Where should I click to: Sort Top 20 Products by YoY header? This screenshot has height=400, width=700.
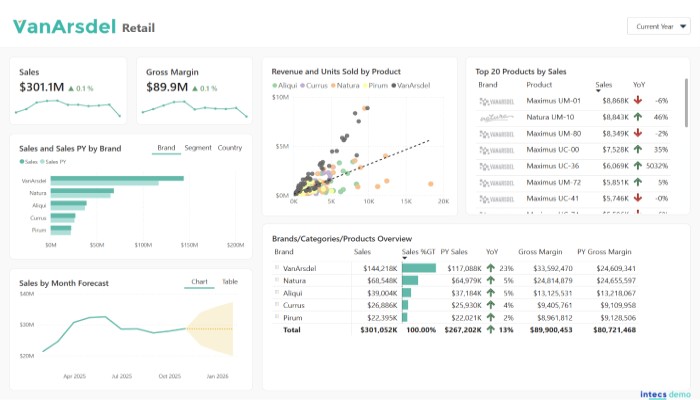639,85
